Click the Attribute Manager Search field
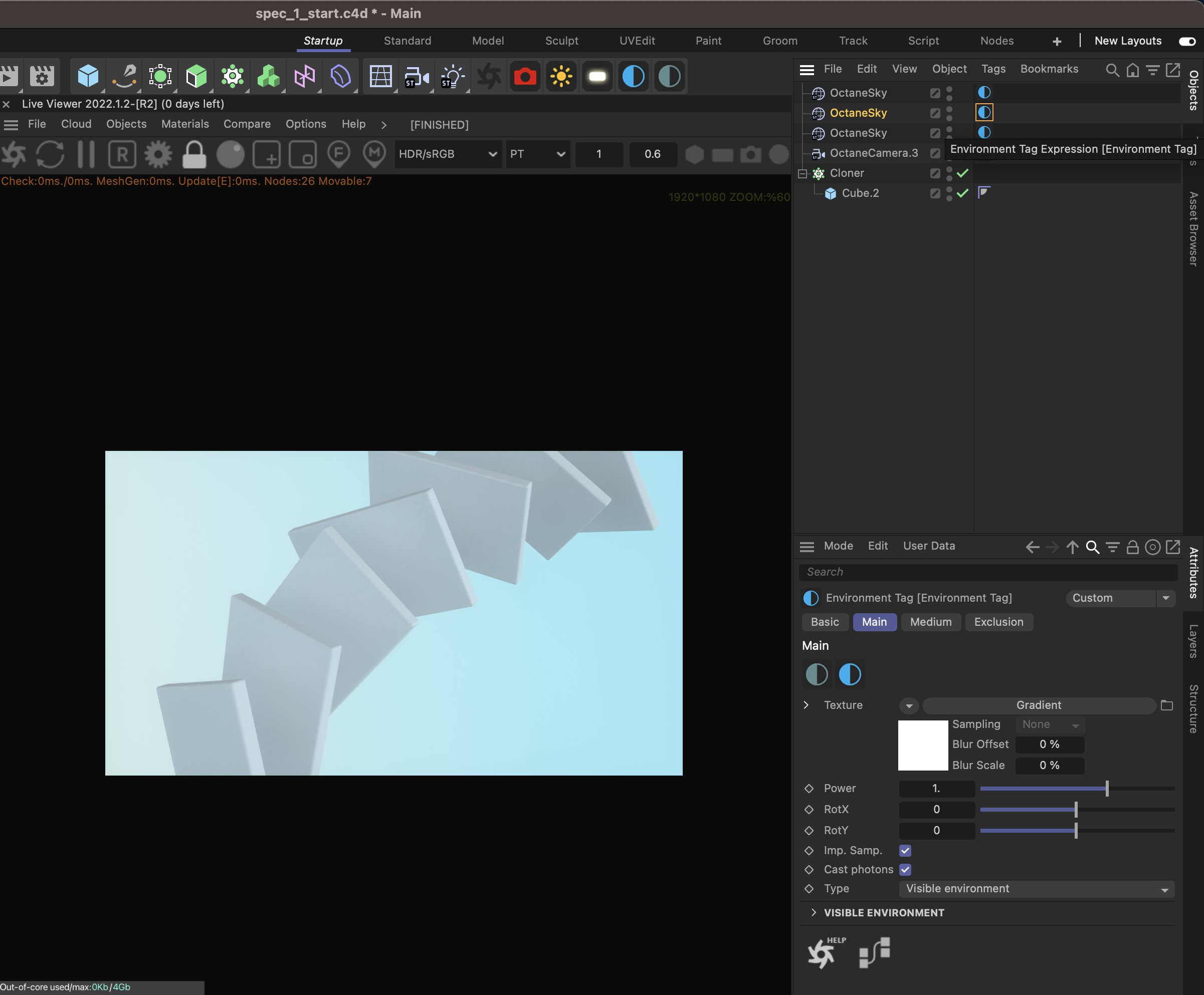The height and width of the screenshot is (995, 1204). point(988,572)
